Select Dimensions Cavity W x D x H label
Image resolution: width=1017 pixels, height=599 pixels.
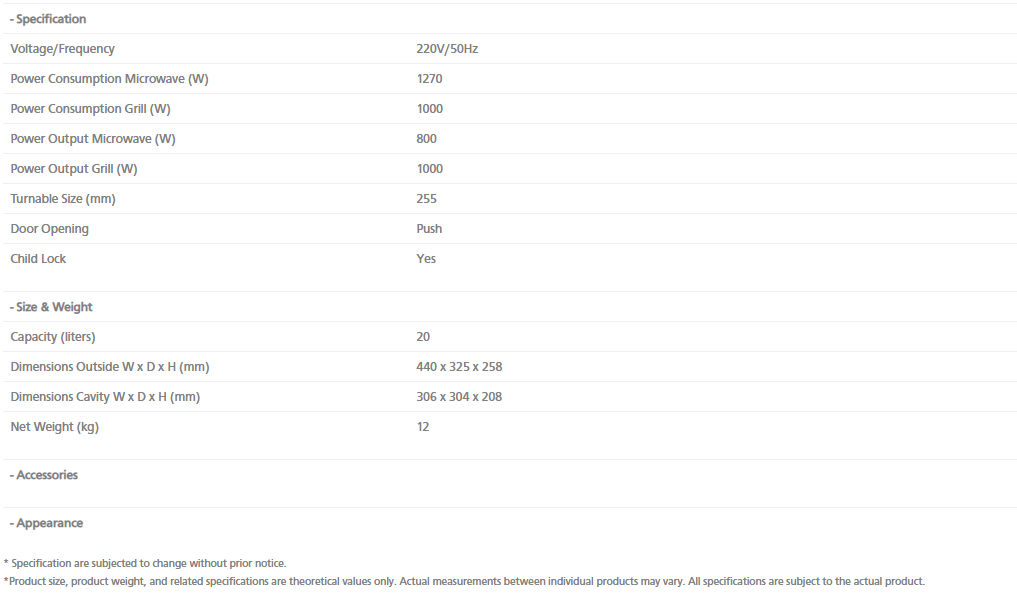tap(105, 396)
